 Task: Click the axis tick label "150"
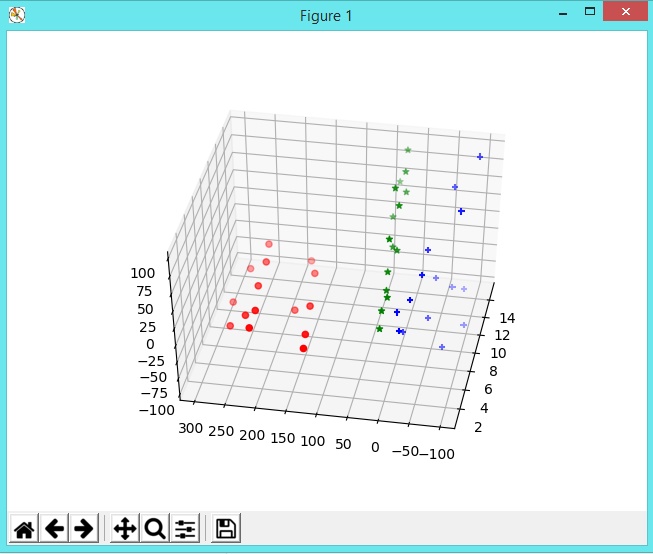coord(283,438)
